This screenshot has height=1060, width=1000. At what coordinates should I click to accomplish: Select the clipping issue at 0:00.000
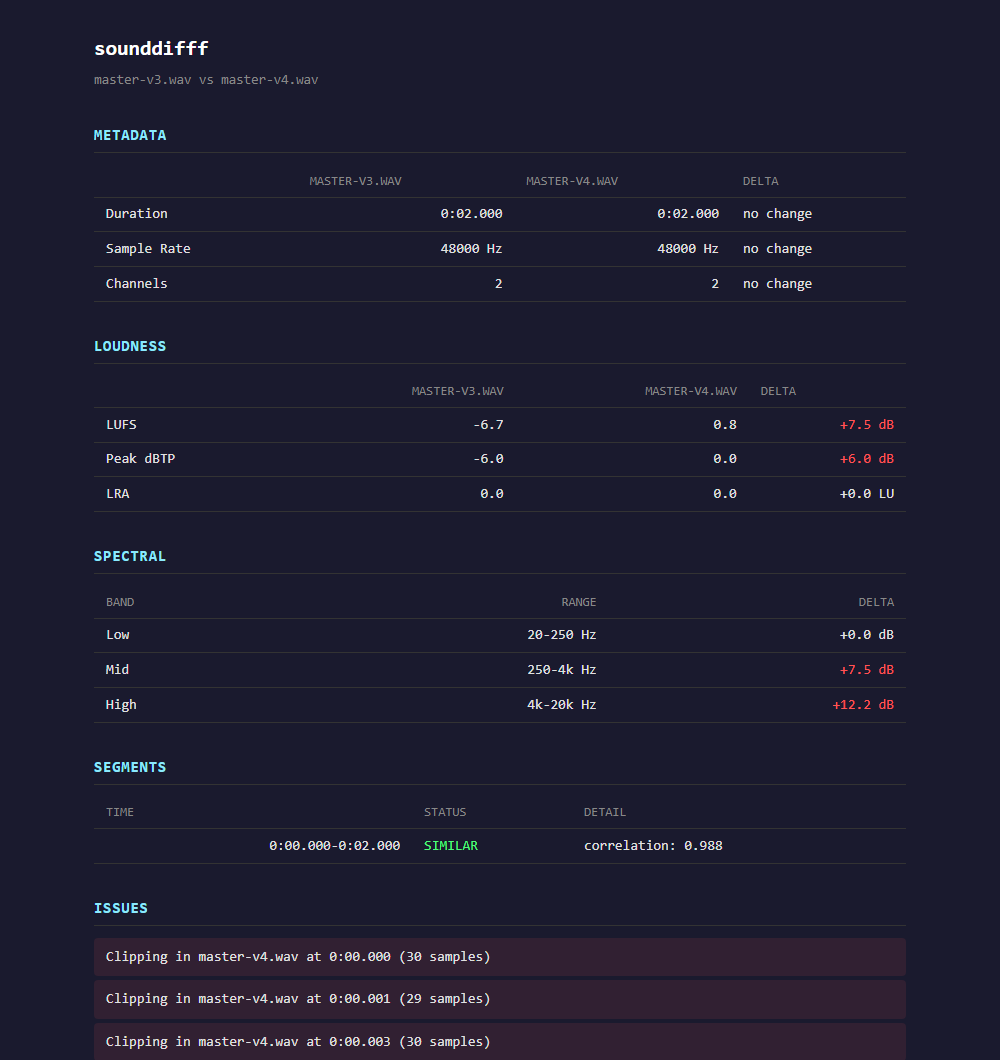500,957
